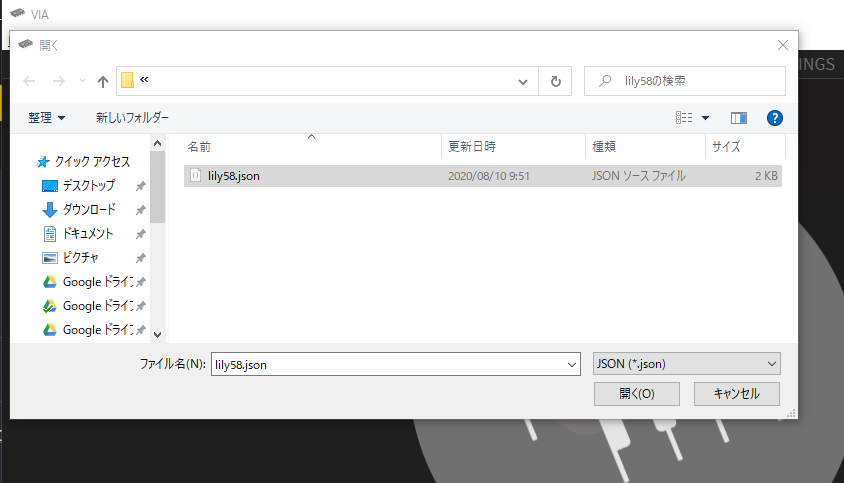Select クイック アクセス in the navigation pane
This screenshot has width=844, height=483.
[83, 162]
